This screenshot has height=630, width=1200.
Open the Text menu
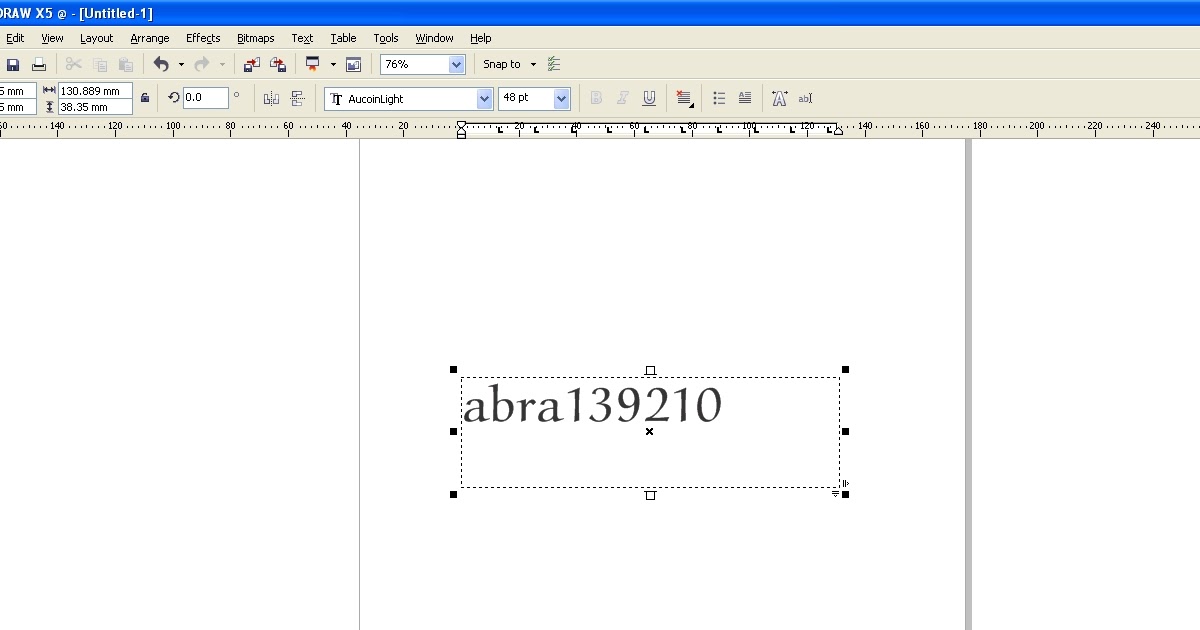302,38
